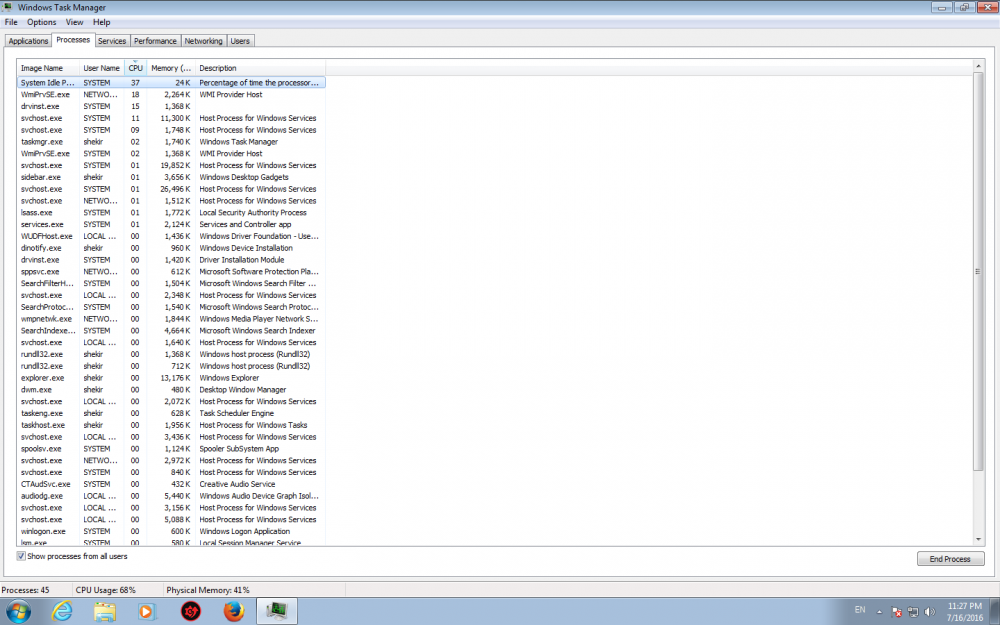Show hidden tray icons arrow
Screen dimensions: 1000x625
click(x=879, y=612)
